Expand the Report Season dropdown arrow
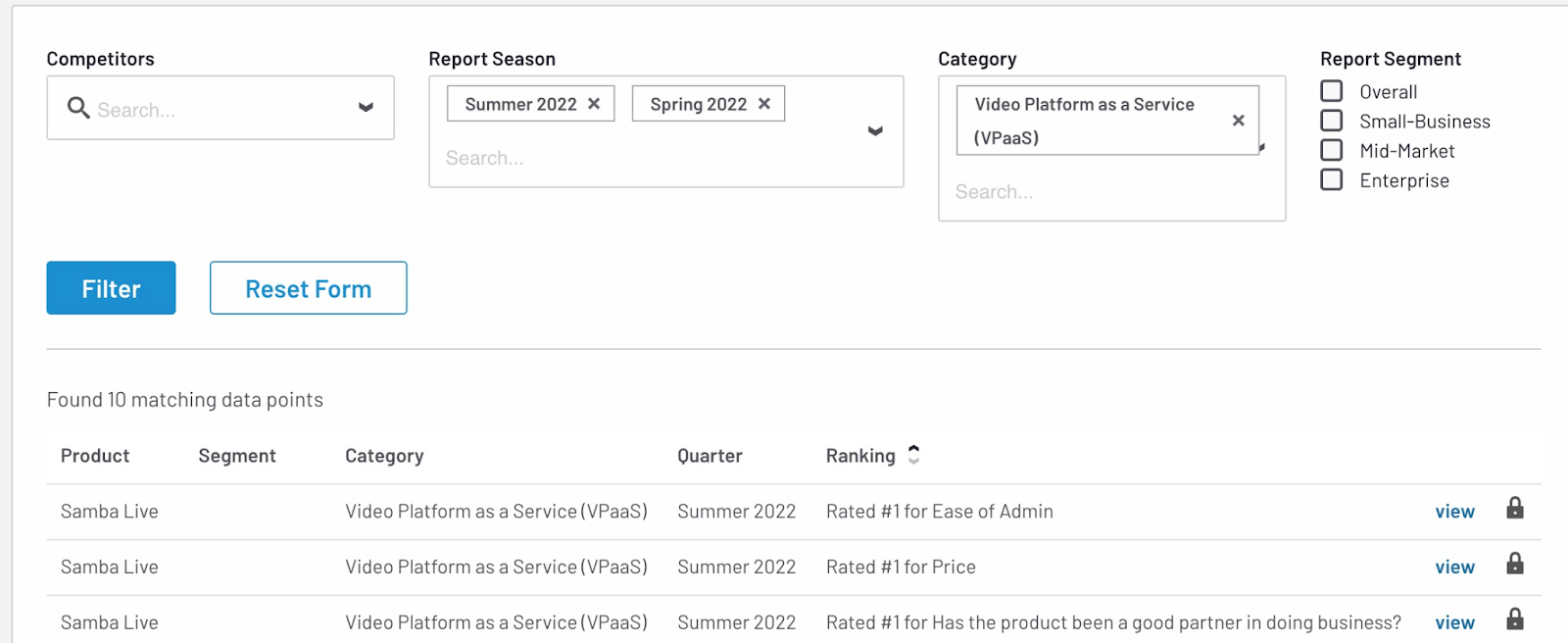The width and height of the screenshot is (1568, 643). (x=875, y=131)
